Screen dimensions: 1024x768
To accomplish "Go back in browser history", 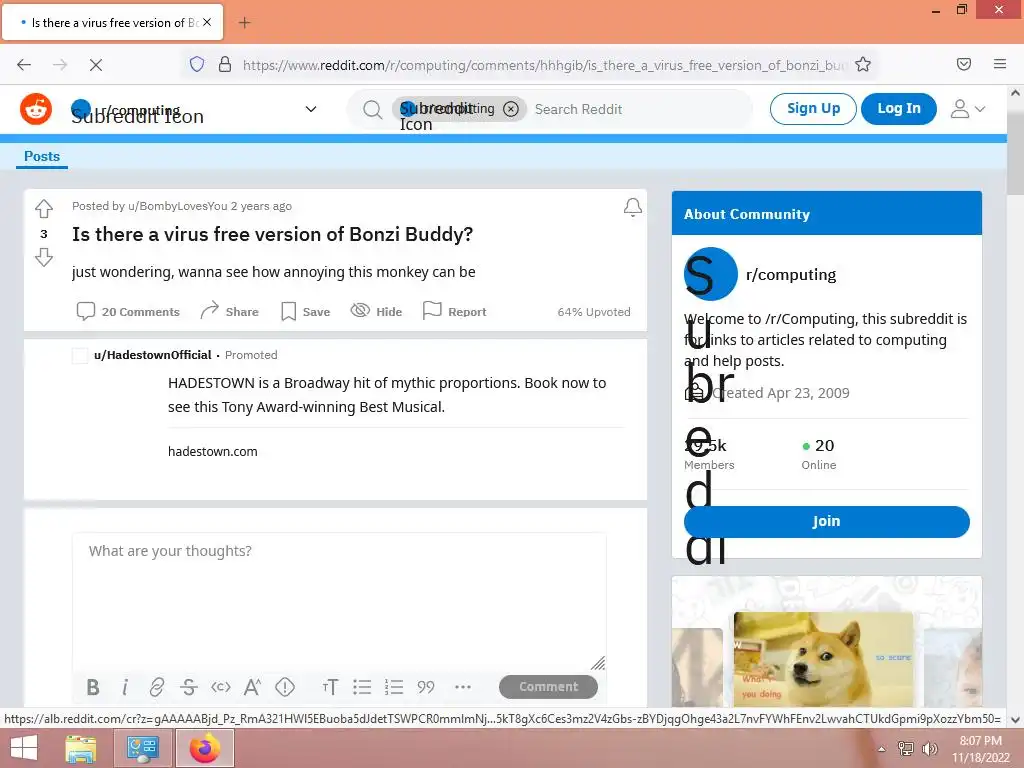I will [24, 65].
